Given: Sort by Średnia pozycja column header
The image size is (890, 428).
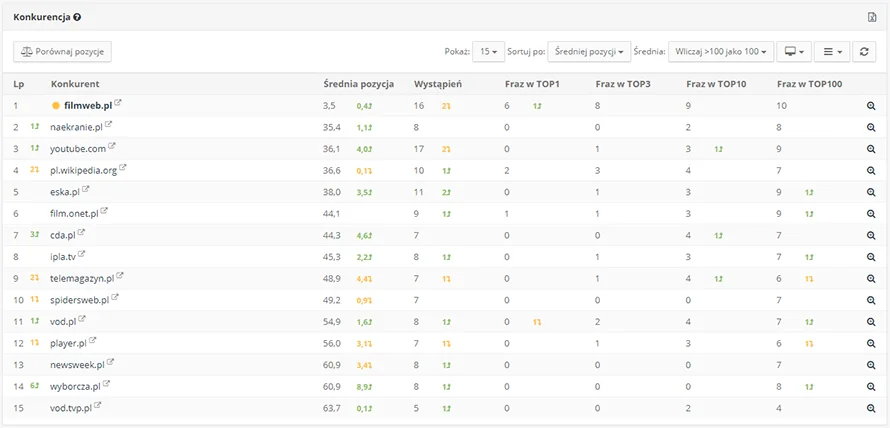Looking at the screenshot, I should point(359,83).
